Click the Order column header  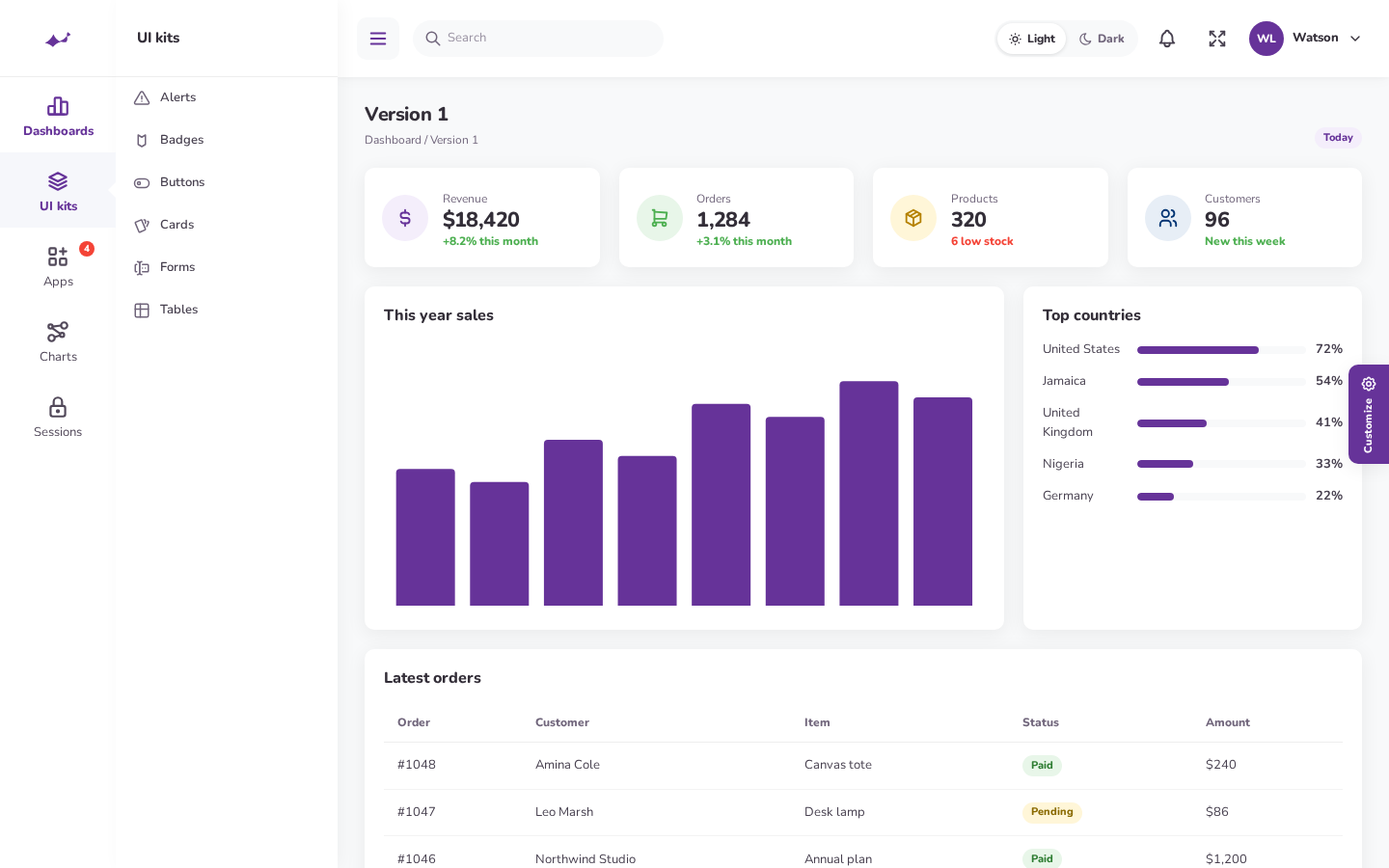click(414, 722)
